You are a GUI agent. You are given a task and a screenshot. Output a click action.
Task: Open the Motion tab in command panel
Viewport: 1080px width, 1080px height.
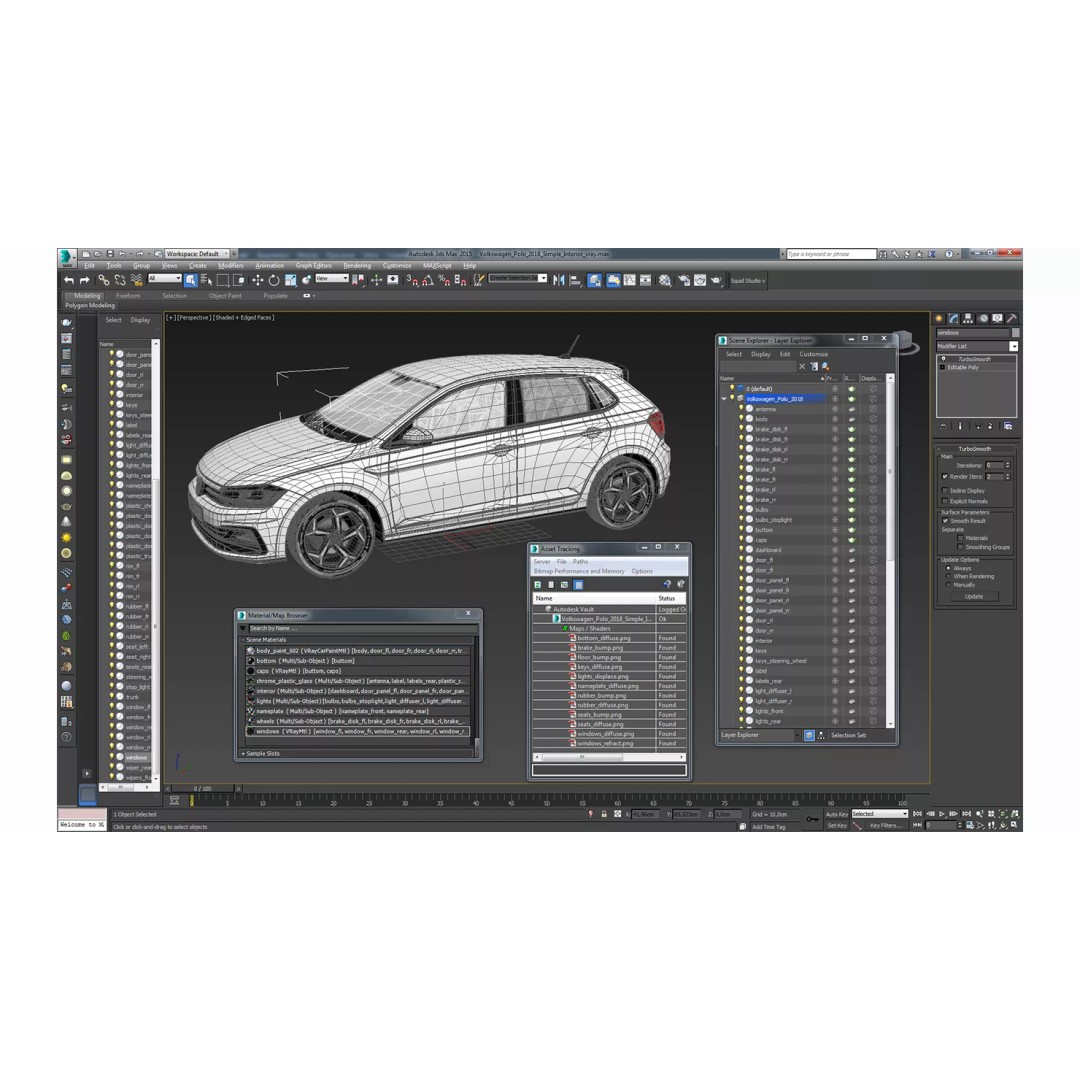point(983,318)
